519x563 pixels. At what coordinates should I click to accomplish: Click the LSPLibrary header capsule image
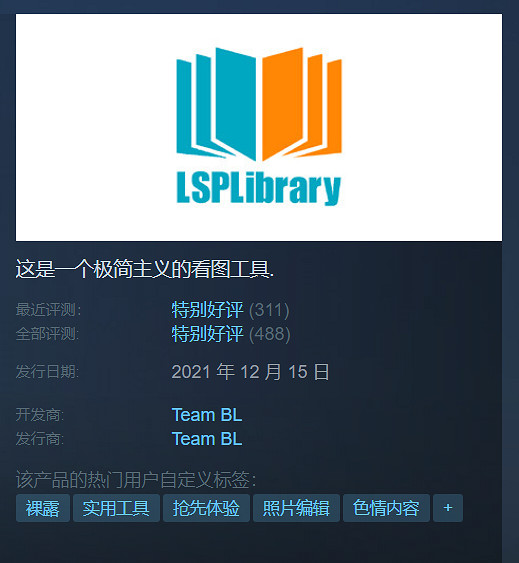point(259,127)
